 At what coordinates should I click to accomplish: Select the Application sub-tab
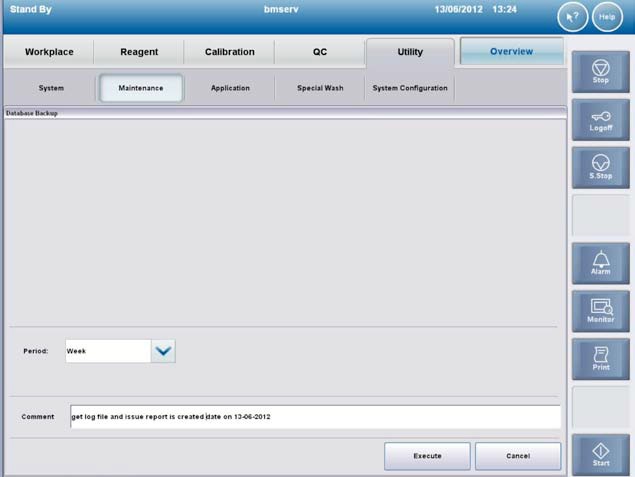click(x=230, y=88)
